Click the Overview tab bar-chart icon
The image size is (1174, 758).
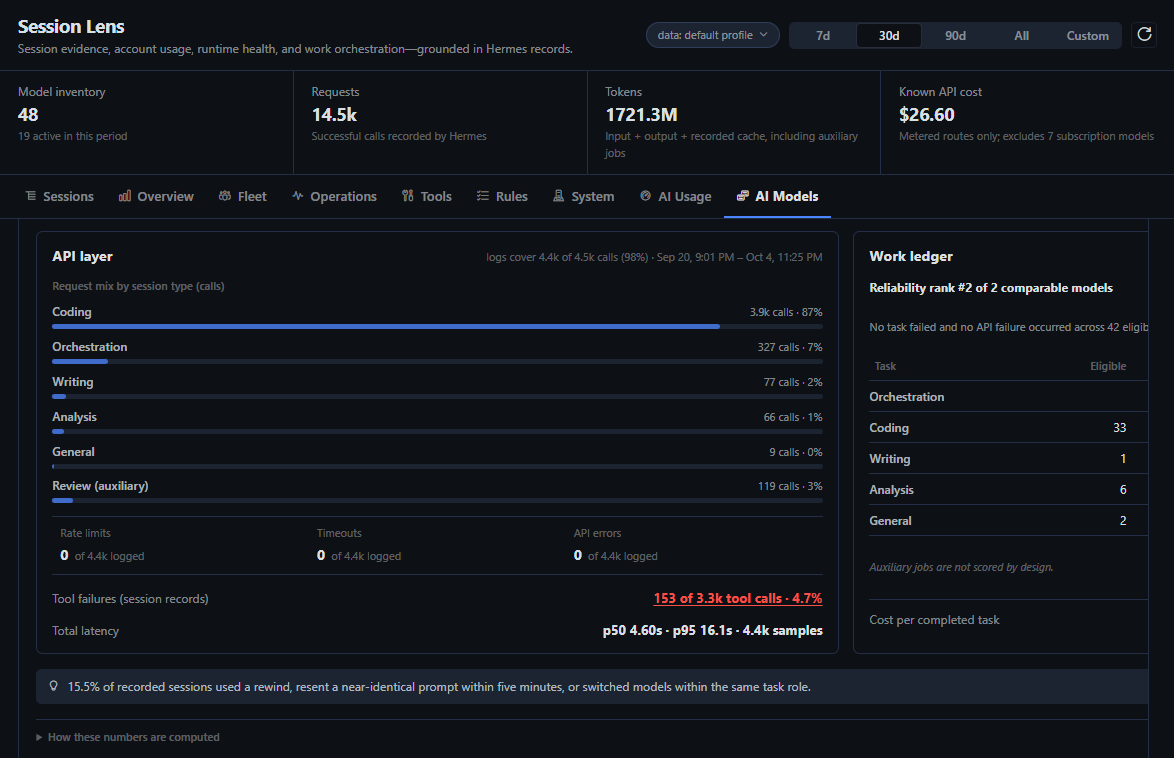pos(125,196)
